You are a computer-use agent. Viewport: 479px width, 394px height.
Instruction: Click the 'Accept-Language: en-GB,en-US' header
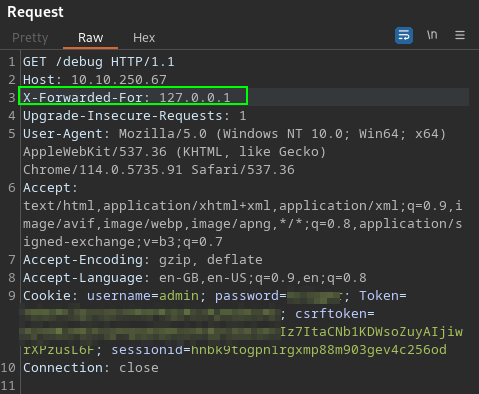pos(195,278)
